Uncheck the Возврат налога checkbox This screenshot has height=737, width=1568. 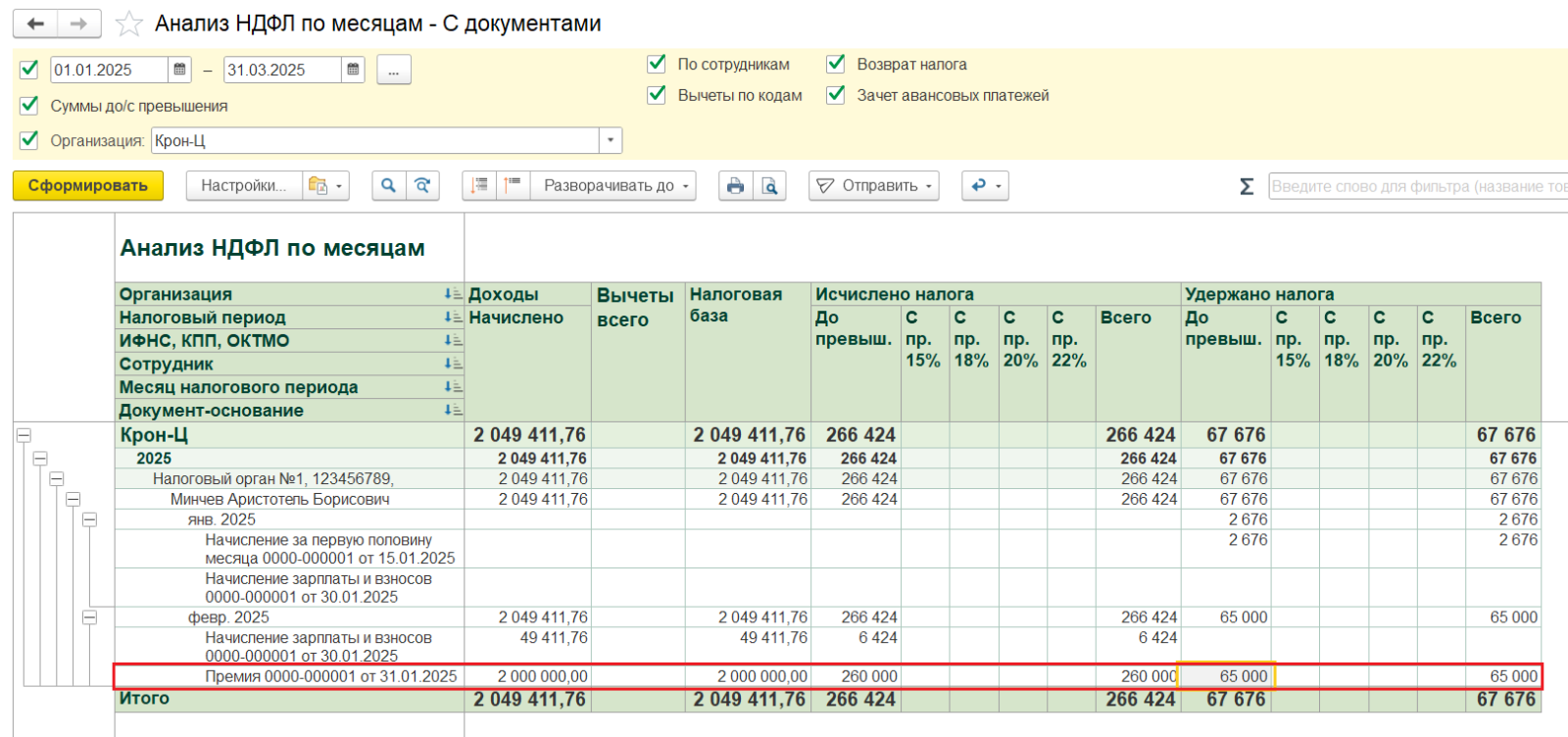(836, 64)
